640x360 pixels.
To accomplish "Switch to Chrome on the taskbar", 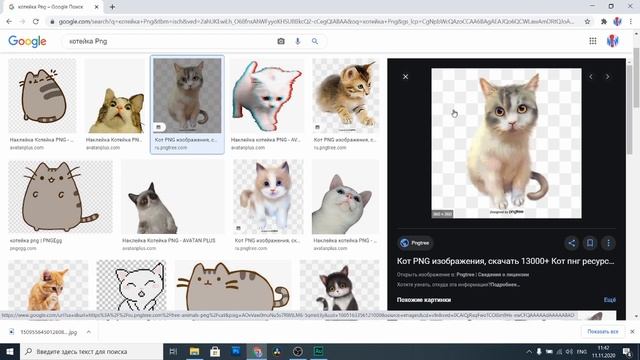I will 257,351.
